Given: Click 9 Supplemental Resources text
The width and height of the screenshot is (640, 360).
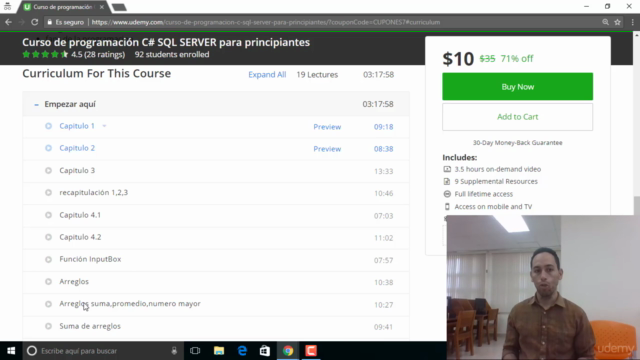Looking at the screenshot, I should click(x=496, y=181).
